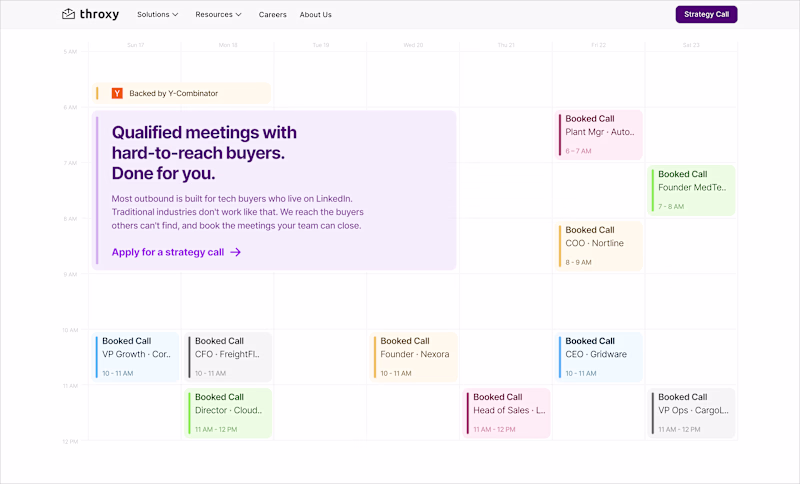800x484 pixels.
Task: Open the About Us page
Action: 315,15
